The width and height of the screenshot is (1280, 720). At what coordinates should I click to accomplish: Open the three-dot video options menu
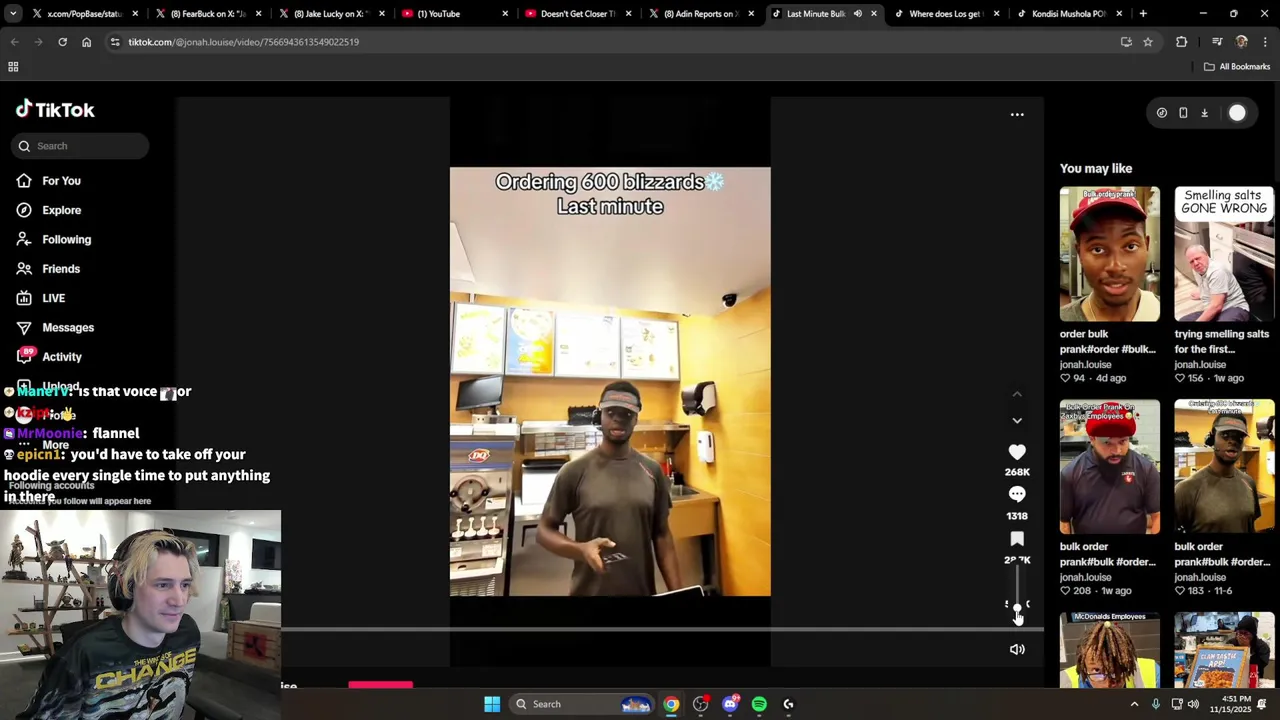(1017, 115)
